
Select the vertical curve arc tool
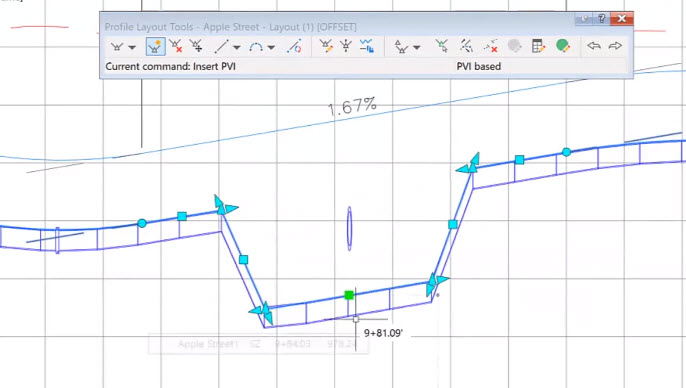click(x=256, y=46)
